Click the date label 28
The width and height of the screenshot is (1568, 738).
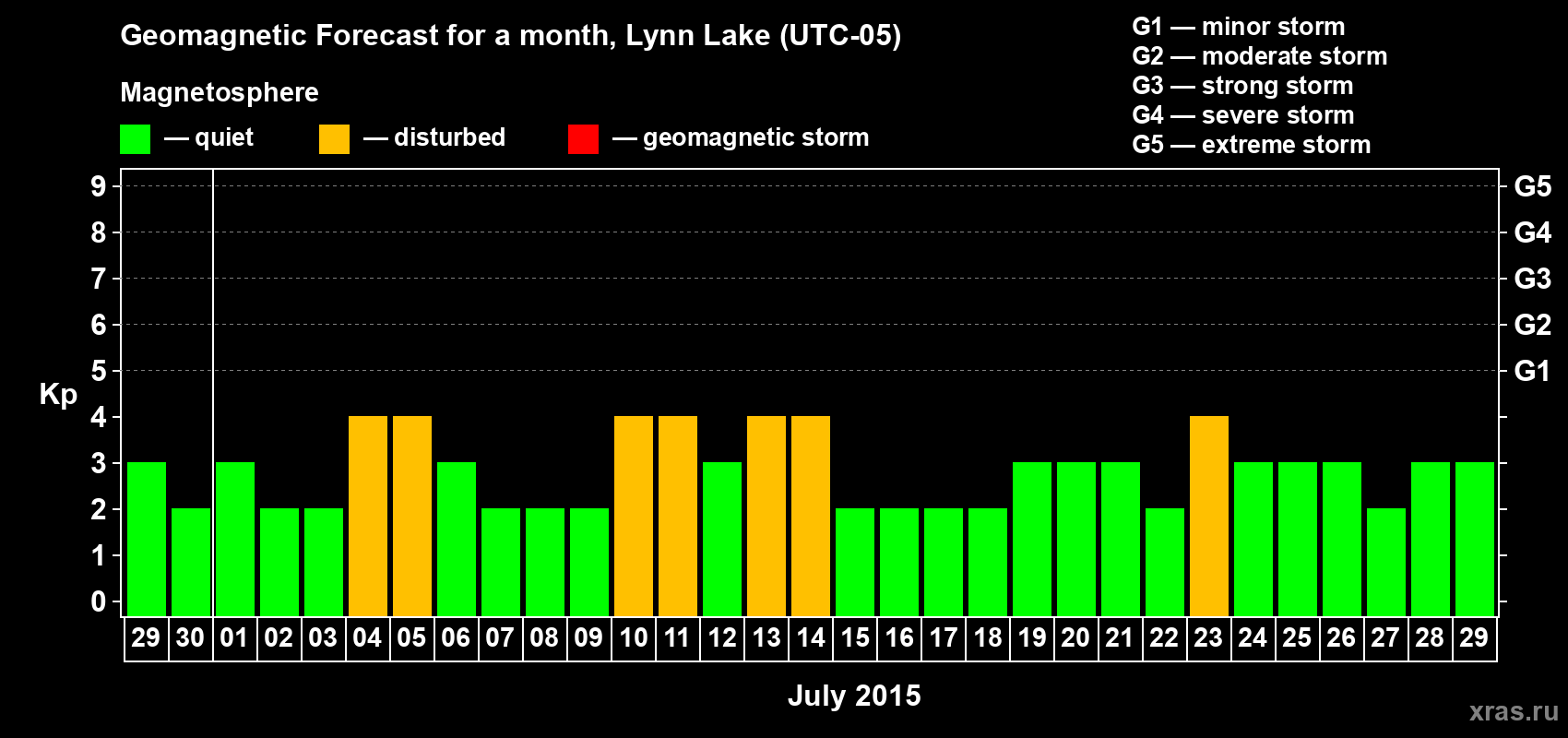coord(1430,638)
